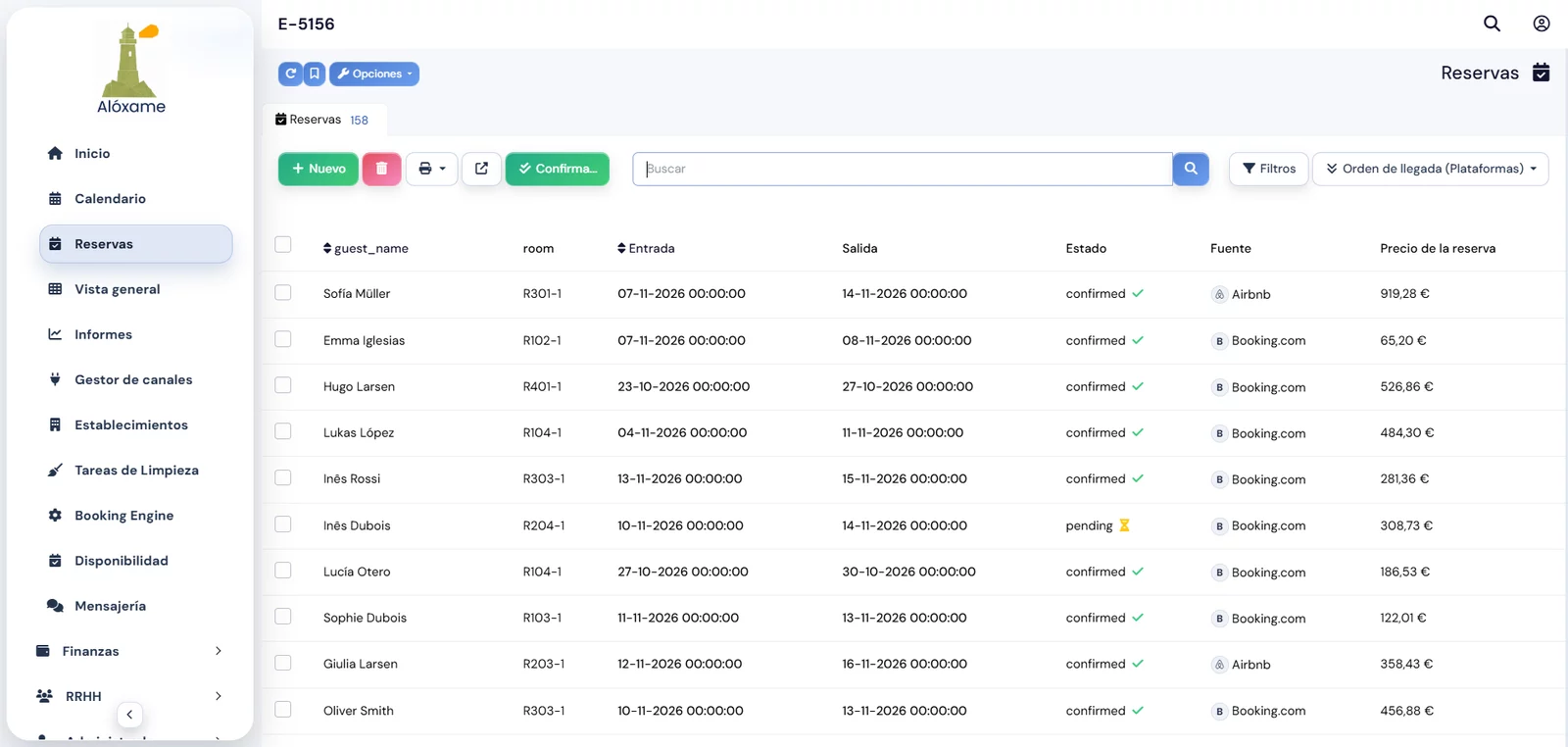Select checkbox for Inês Dubois
Screen dimensions: 1568x747
point(283,524)
